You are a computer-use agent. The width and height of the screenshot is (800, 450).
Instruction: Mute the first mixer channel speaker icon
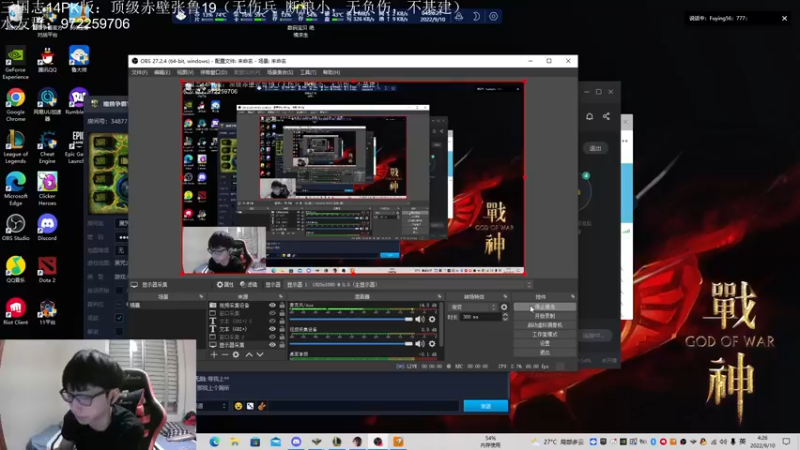(x=419, y=319)
